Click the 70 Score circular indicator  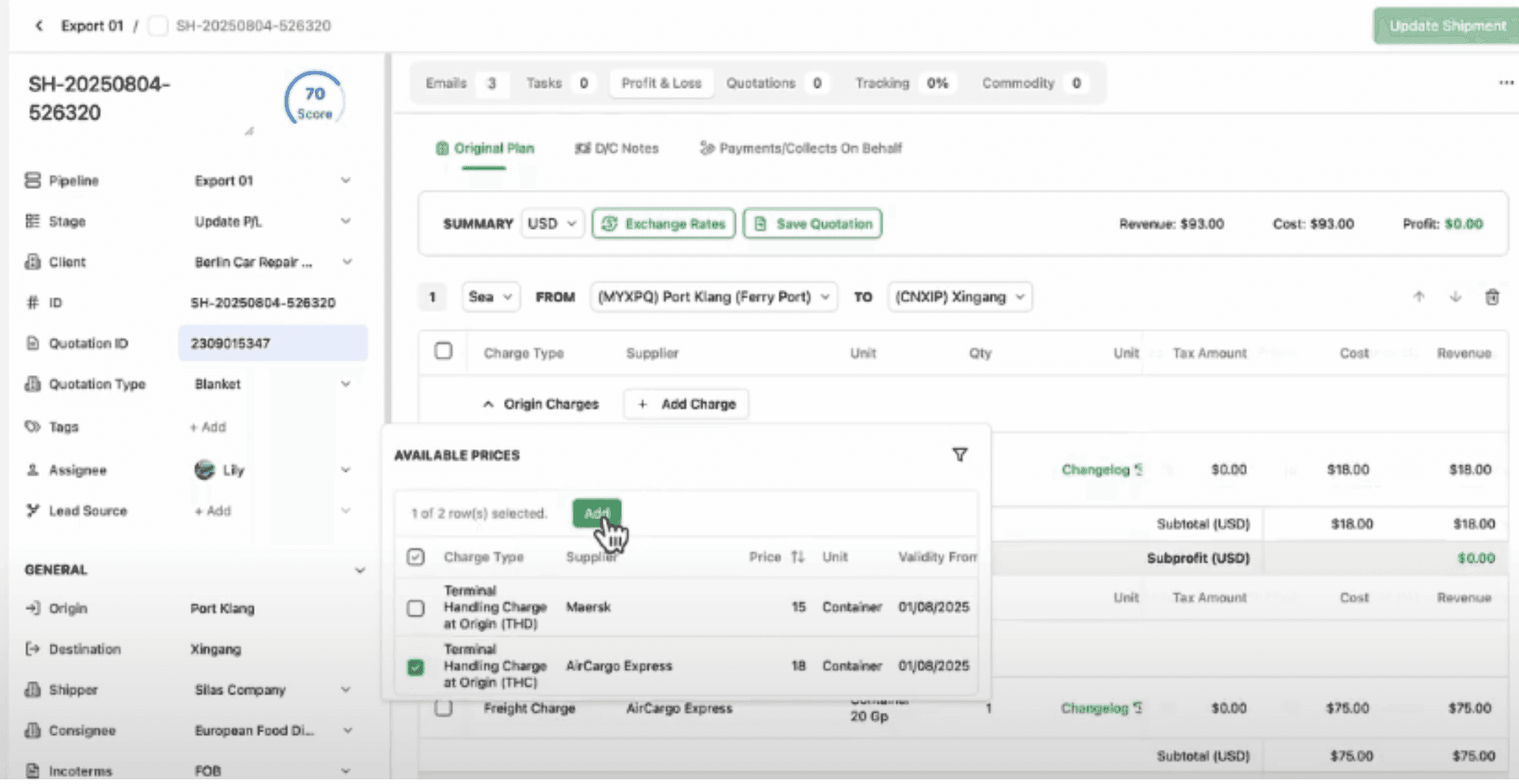coord(314,101)
